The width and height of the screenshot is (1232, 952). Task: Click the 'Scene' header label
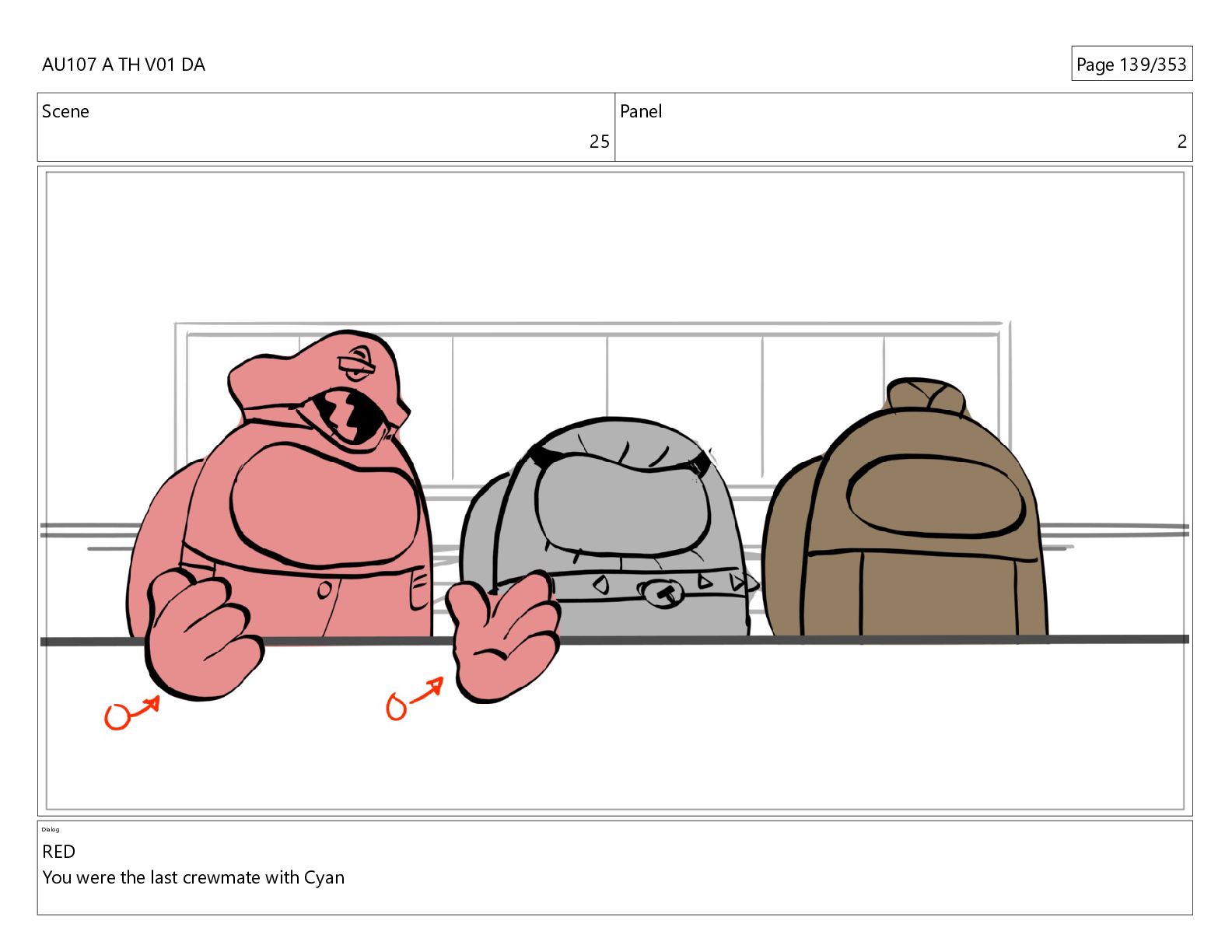click(65, 111)
